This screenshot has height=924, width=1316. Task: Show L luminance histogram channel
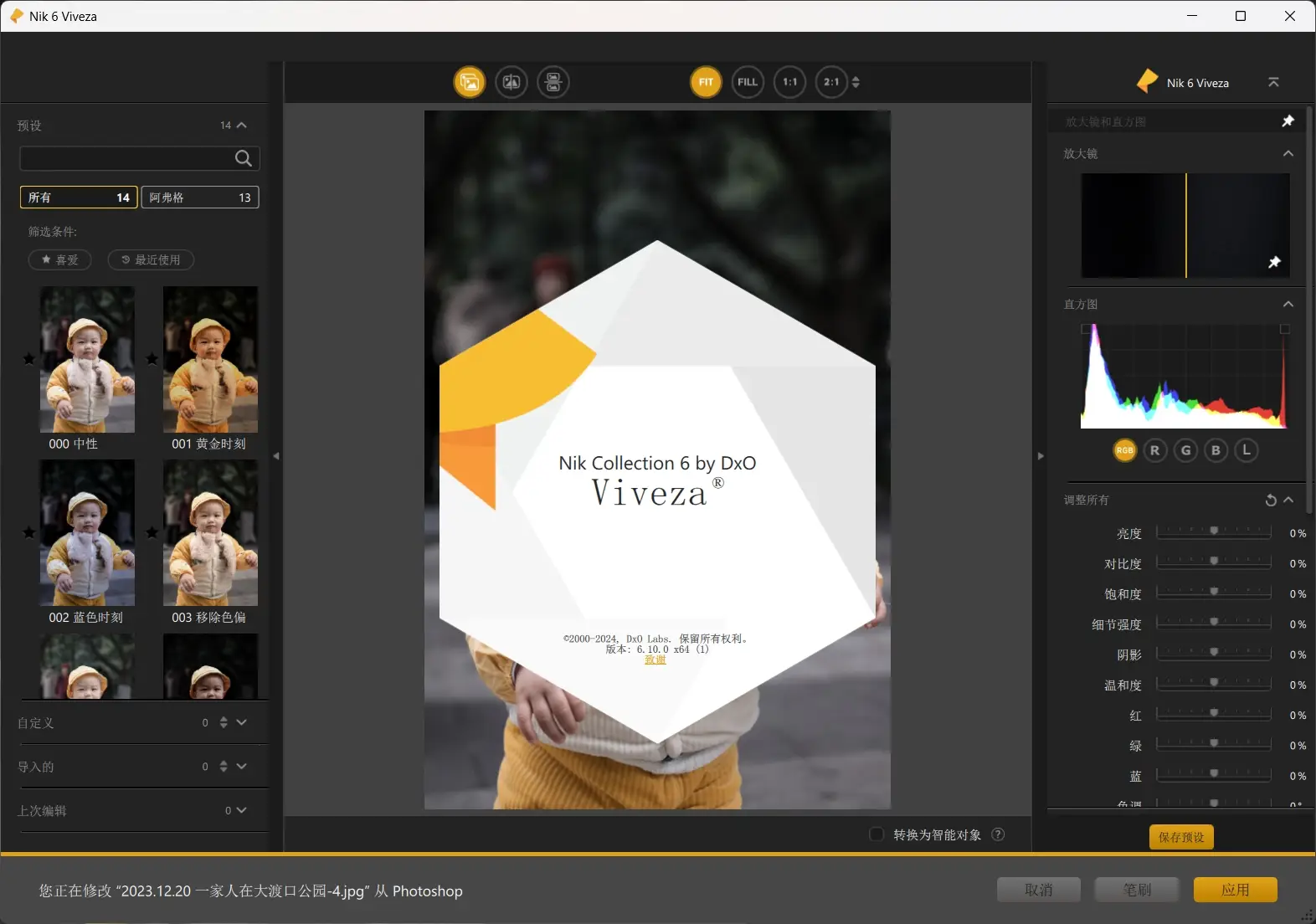point(1247,450)
